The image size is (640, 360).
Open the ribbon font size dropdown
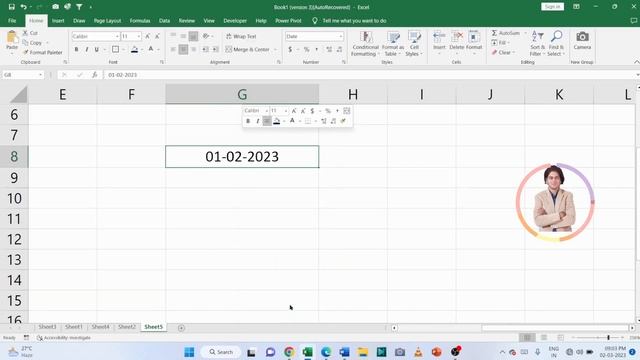pyautogui.click(x=139, y=36)
